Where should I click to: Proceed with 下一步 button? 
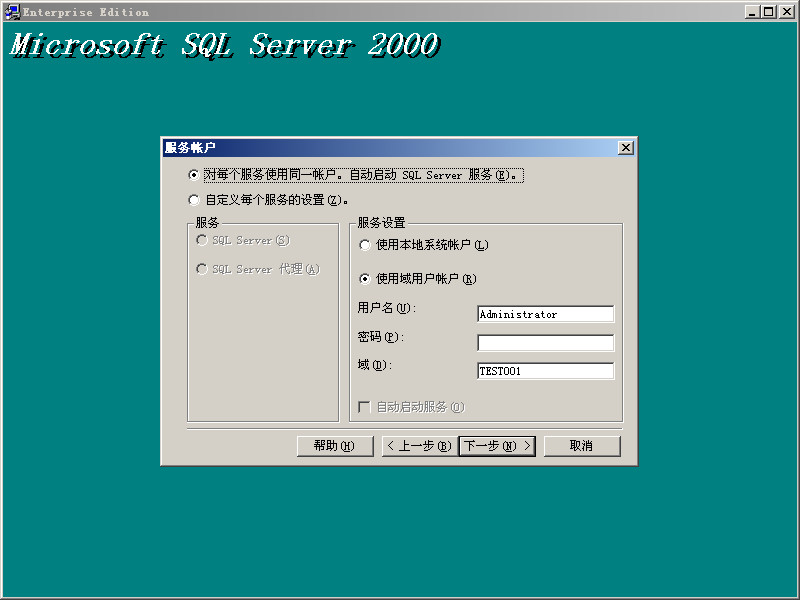click(497, 446)
